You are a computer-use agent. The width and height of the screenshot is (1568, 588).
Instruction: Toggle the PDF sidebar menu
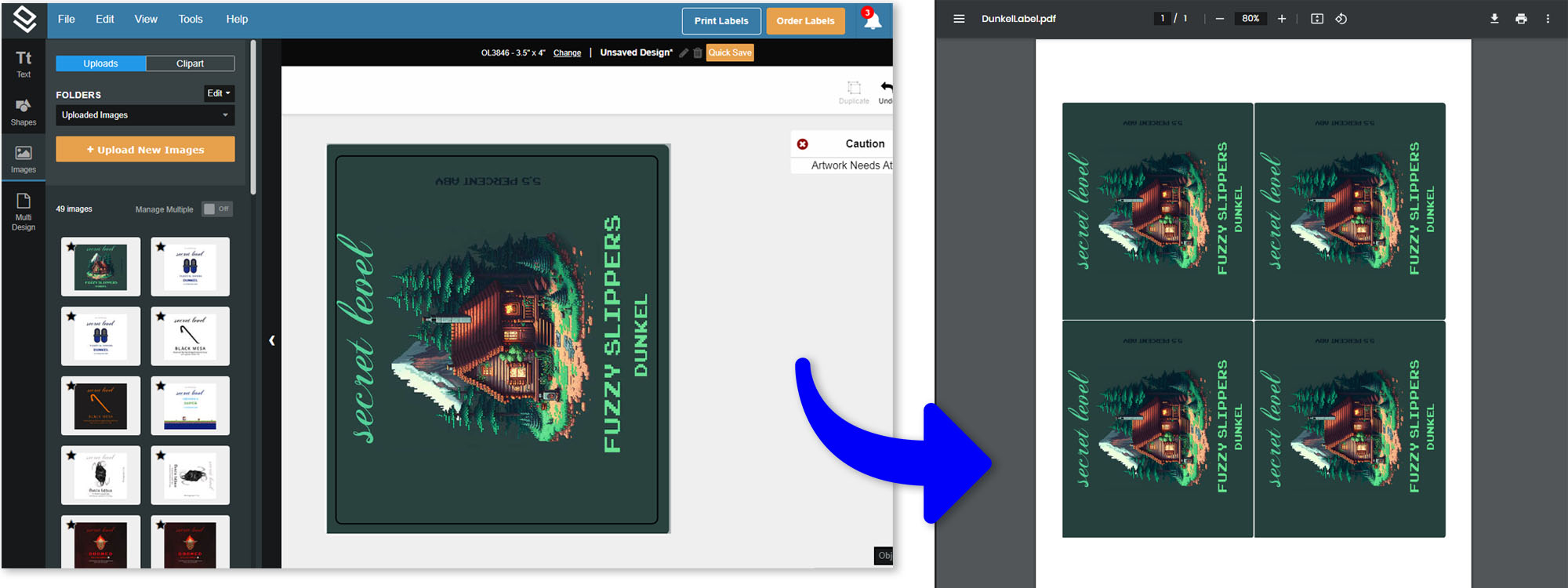click(959, 19)
